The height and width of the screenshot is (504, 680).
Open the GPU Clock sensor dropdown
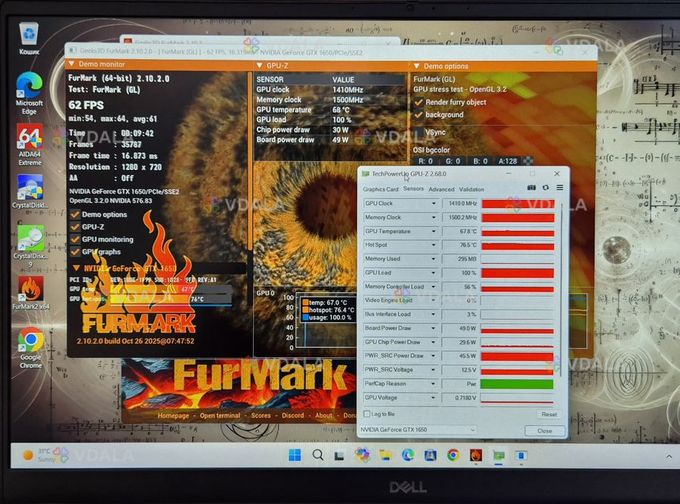[x=433, y=203]
